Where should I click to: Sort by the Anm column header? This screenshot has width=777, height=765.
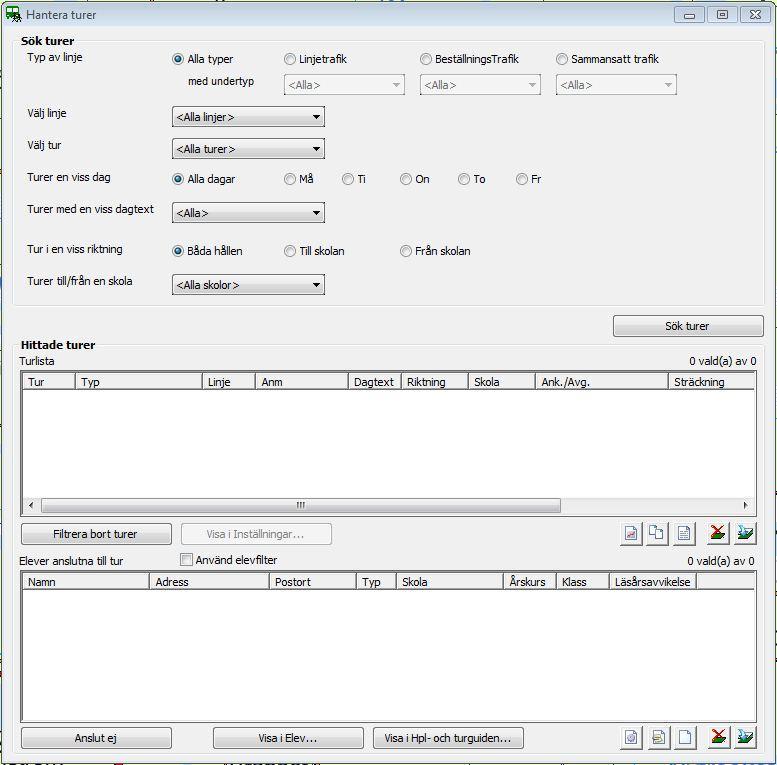tap(302, 382)
